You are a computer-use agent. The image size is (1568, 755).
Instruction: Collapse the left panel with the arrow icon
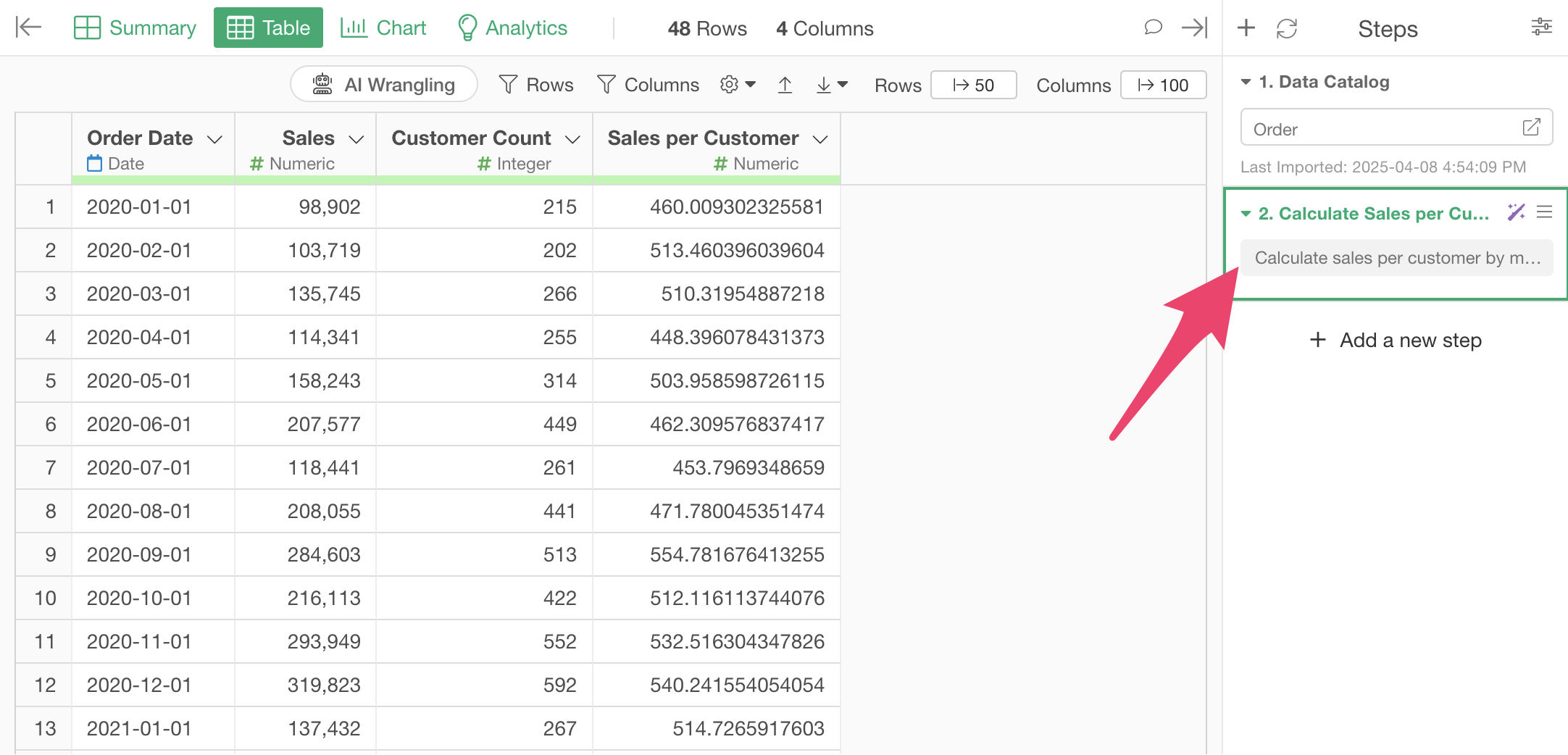click(28, 28)
